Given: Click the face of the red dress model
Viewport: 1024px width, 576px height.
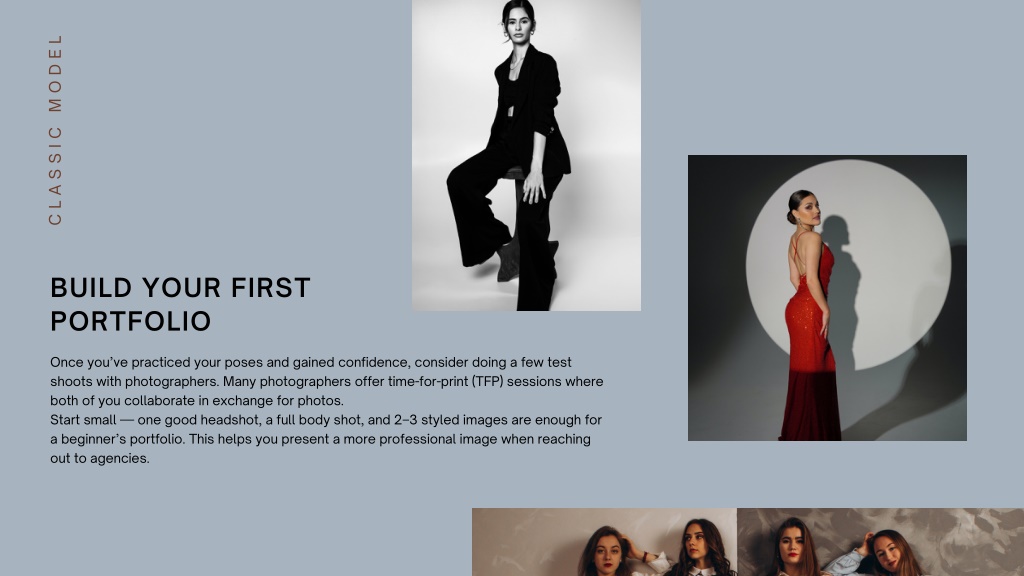Looking at the screenshot, I should [x=808, y=208].
